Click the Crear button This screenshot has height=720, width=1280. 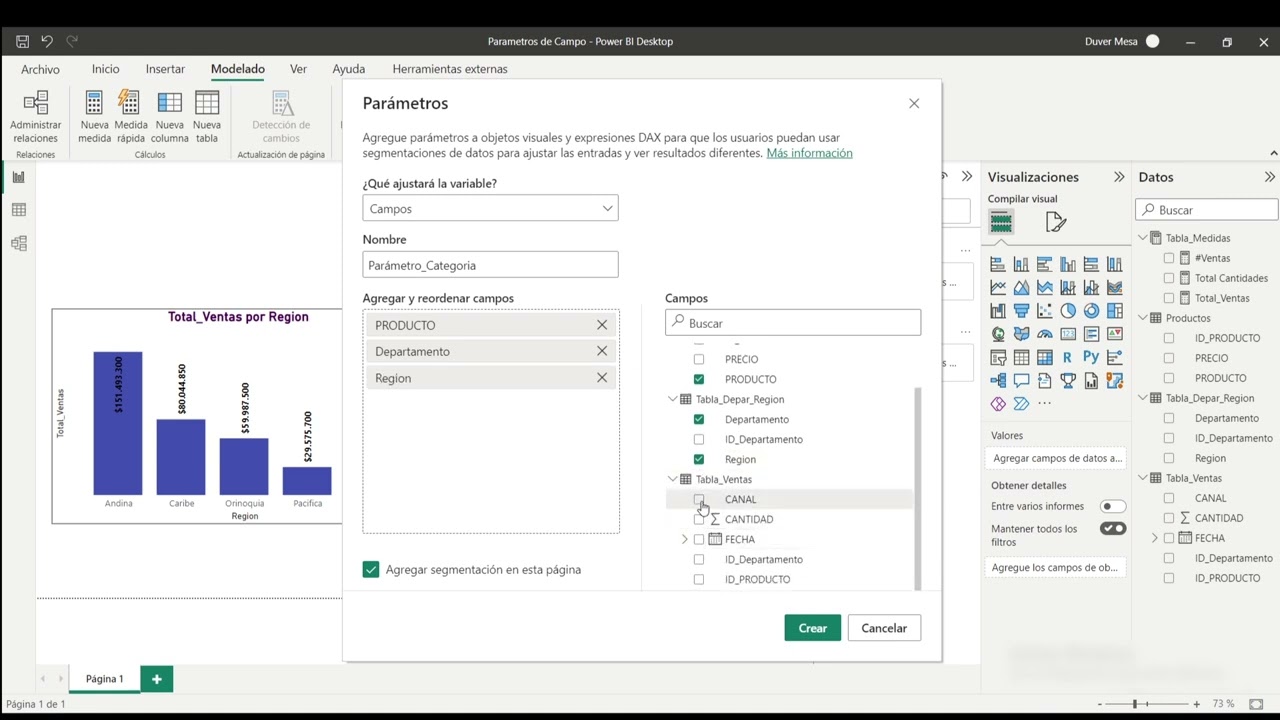coord(813,628)
